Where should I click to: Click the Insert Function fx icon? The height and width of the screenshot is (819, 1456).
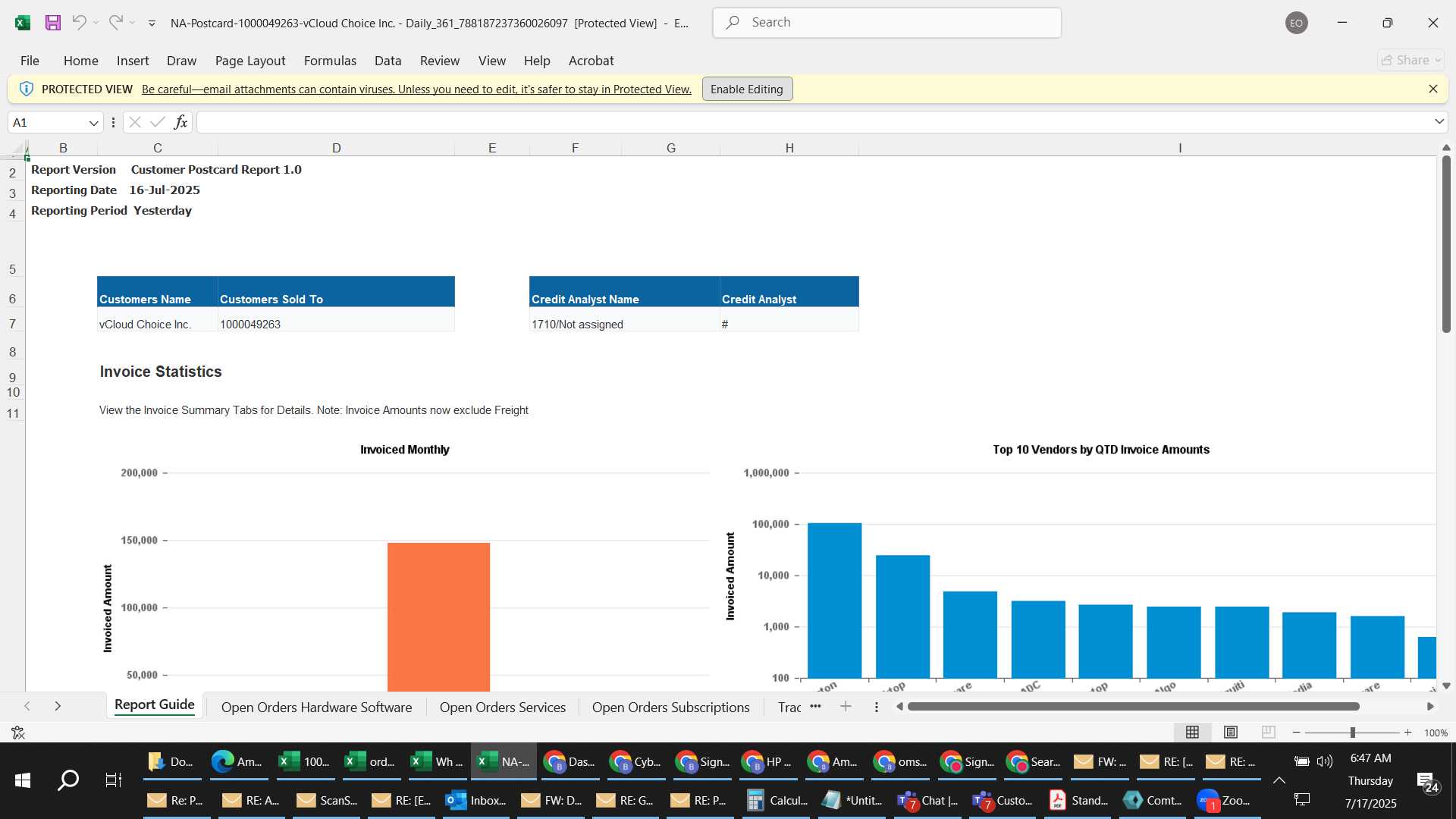click(180, 122)
